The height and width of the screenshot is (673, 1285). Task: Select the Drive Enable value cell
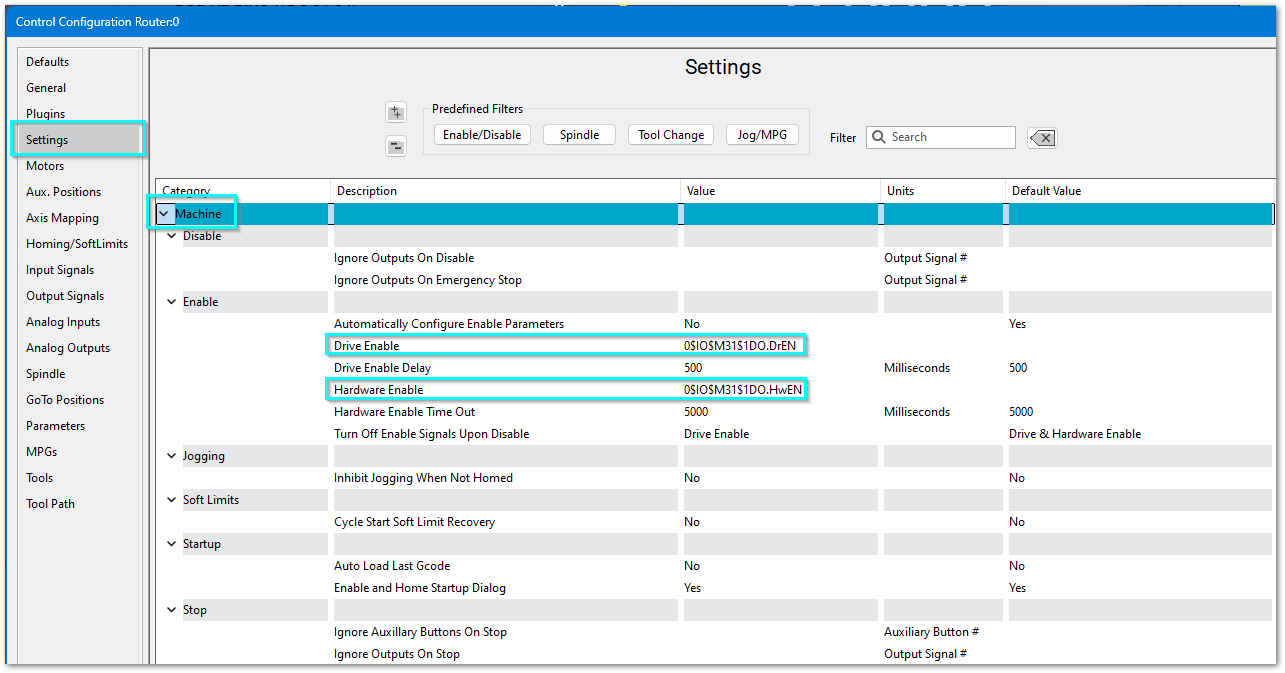[x=742, y=346]
